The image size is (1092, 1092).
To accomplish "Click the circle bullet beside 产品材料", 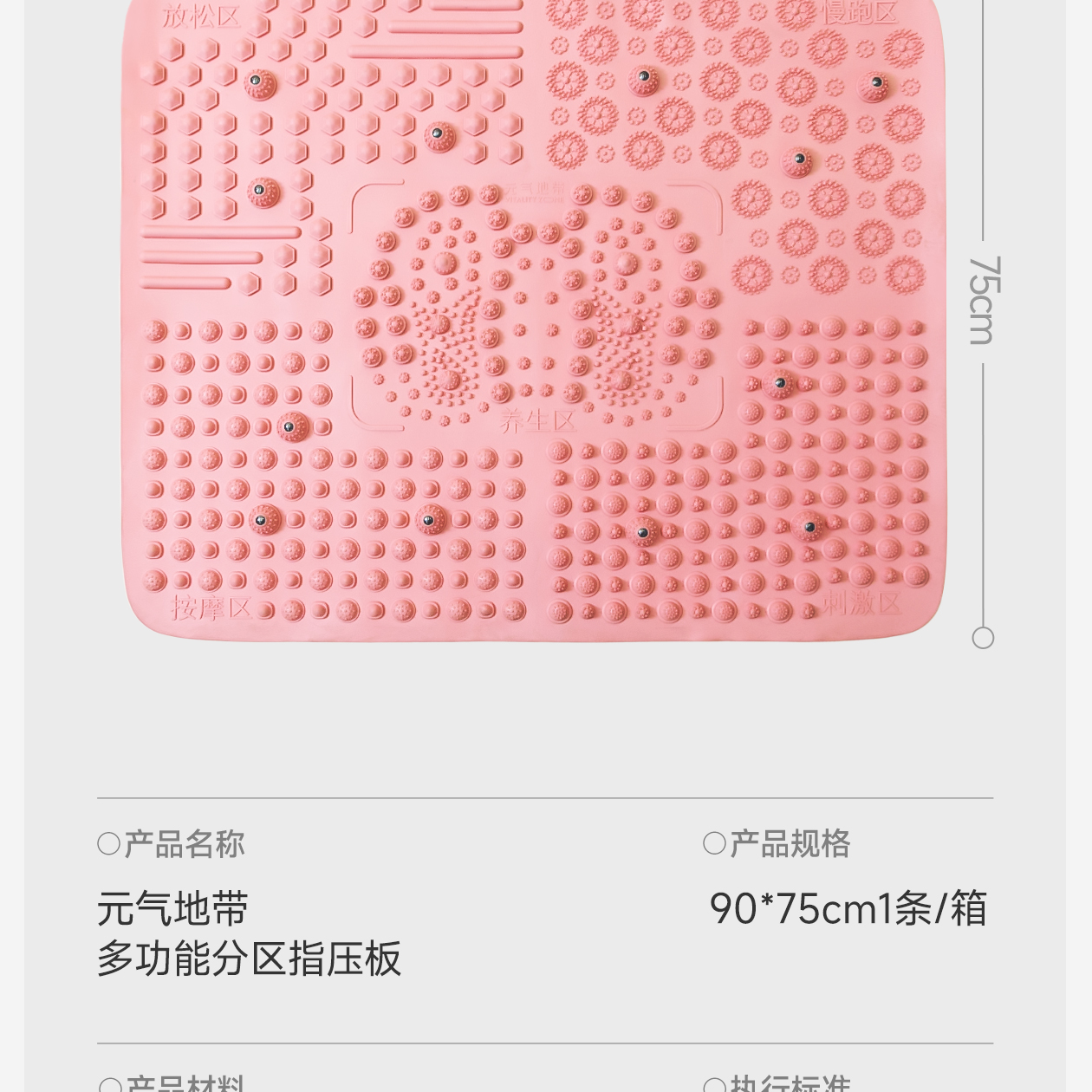I will 110,1086.
